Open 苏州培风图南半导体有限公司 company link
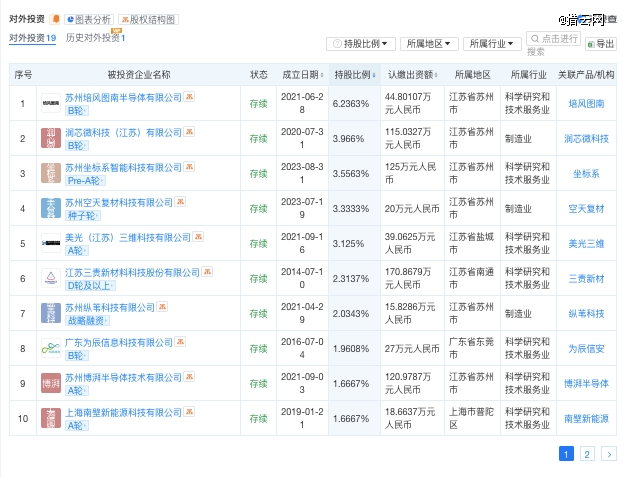 click(123, 97)
